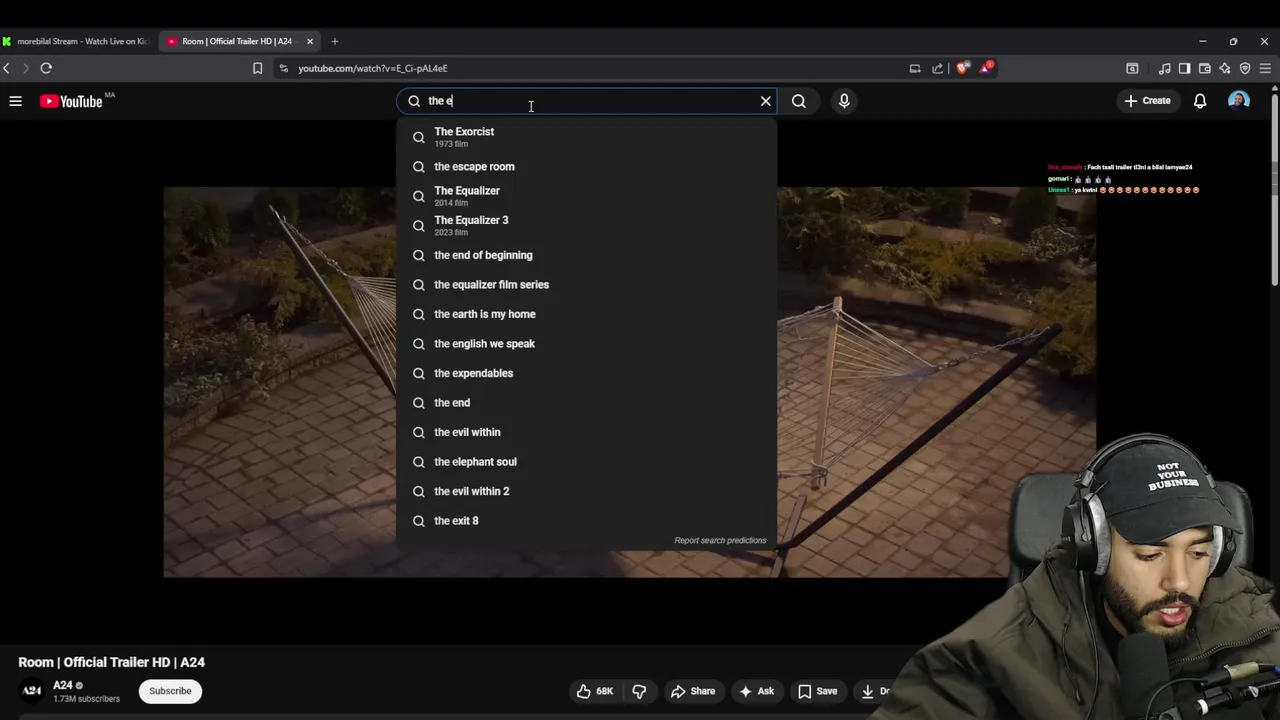
Task: Click the magnifier search submit button
Action: [799, 101]
